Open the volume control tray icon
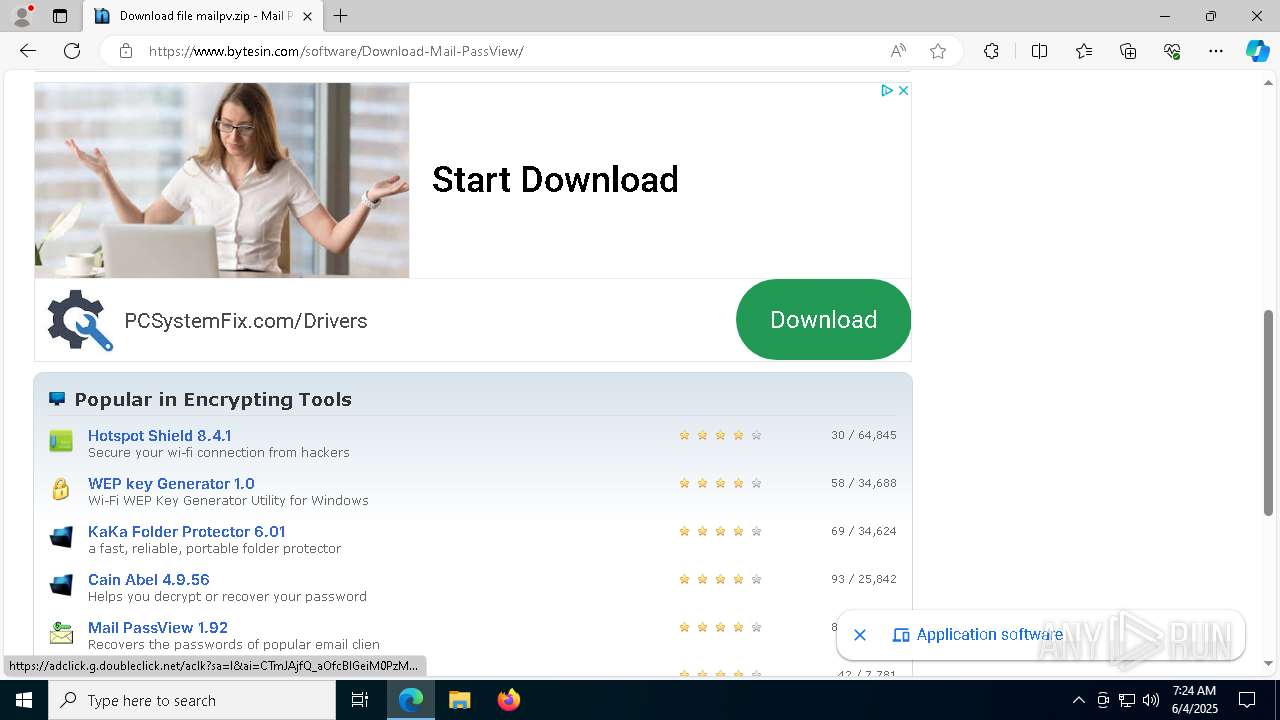Image resolution: width=1280 pixels, height=720 pixels. click(x=1151, y=700)
